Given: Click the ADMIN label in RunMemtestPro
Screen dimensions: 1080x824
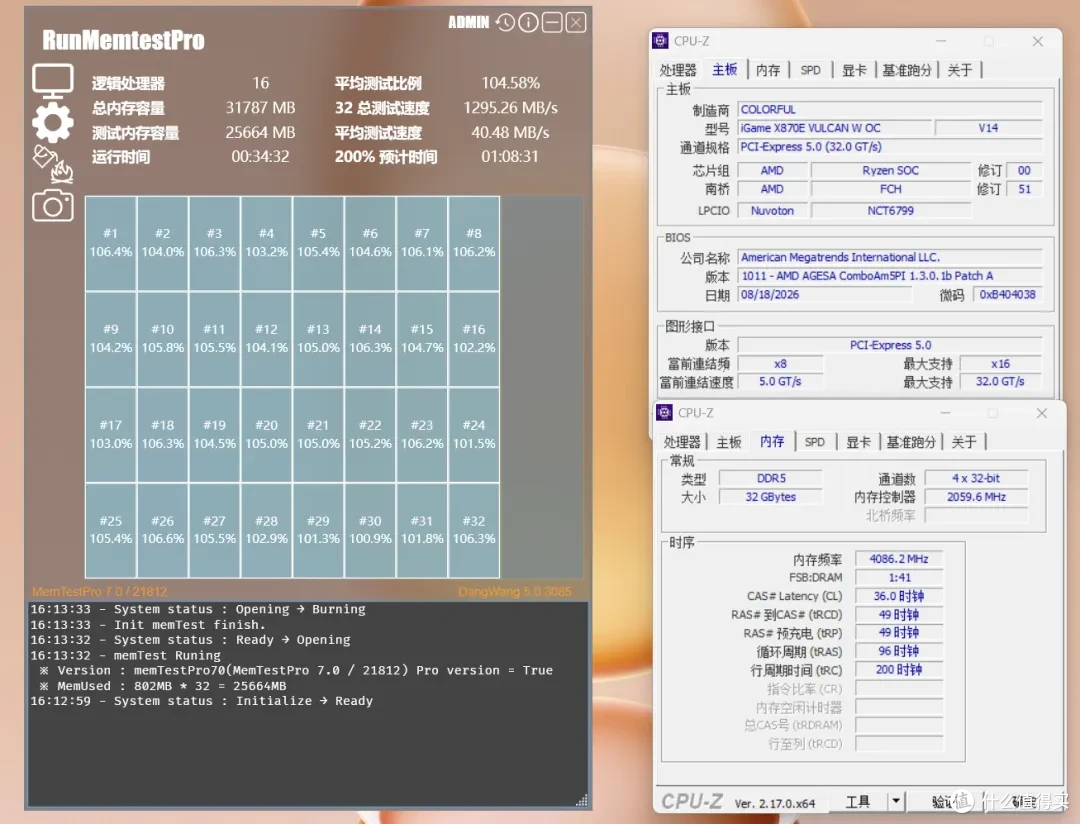Looking at the screenshot, I should (468, 23).
